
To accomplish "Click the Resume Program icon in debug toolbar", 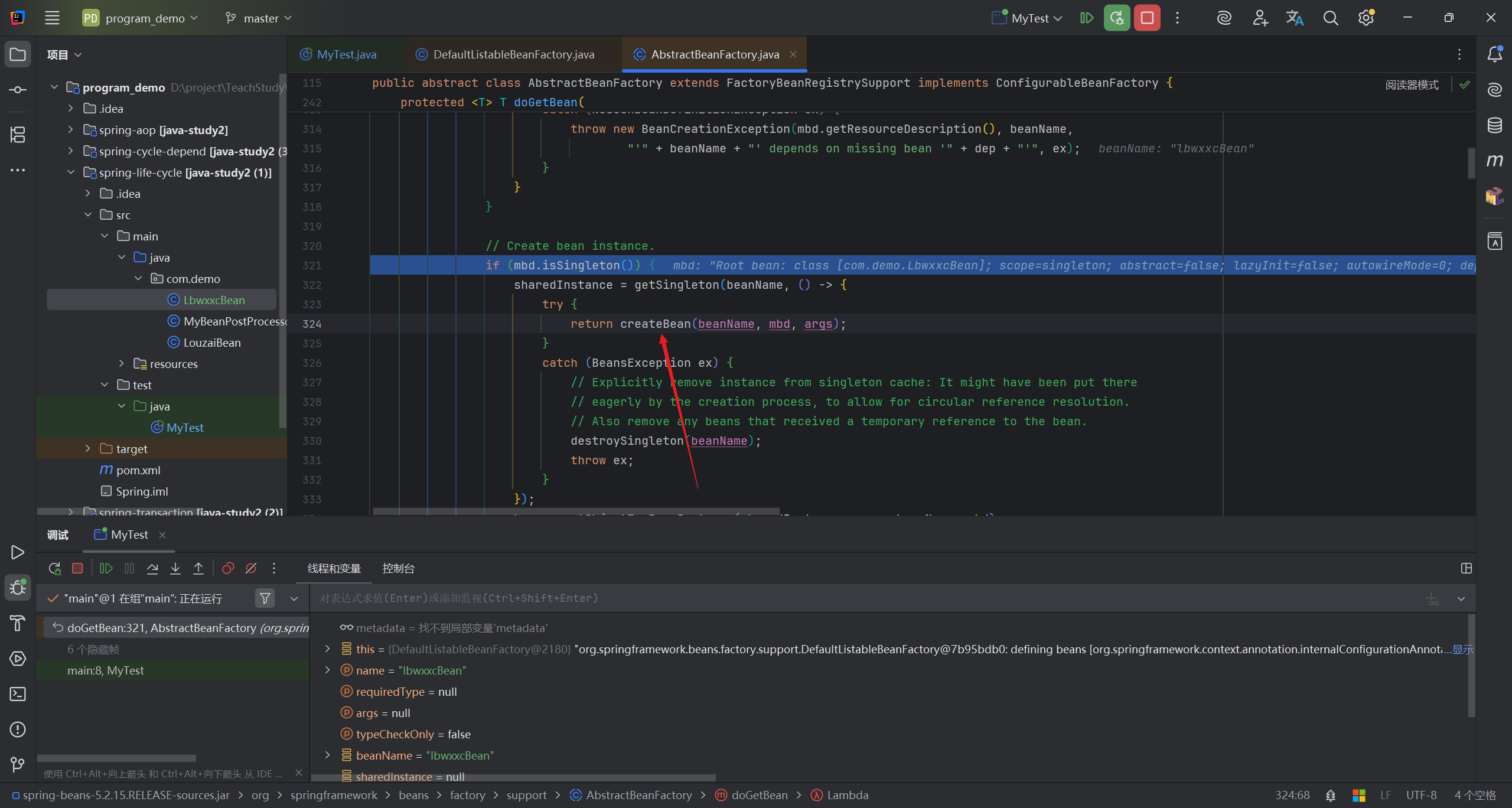I will coord(106,568).
